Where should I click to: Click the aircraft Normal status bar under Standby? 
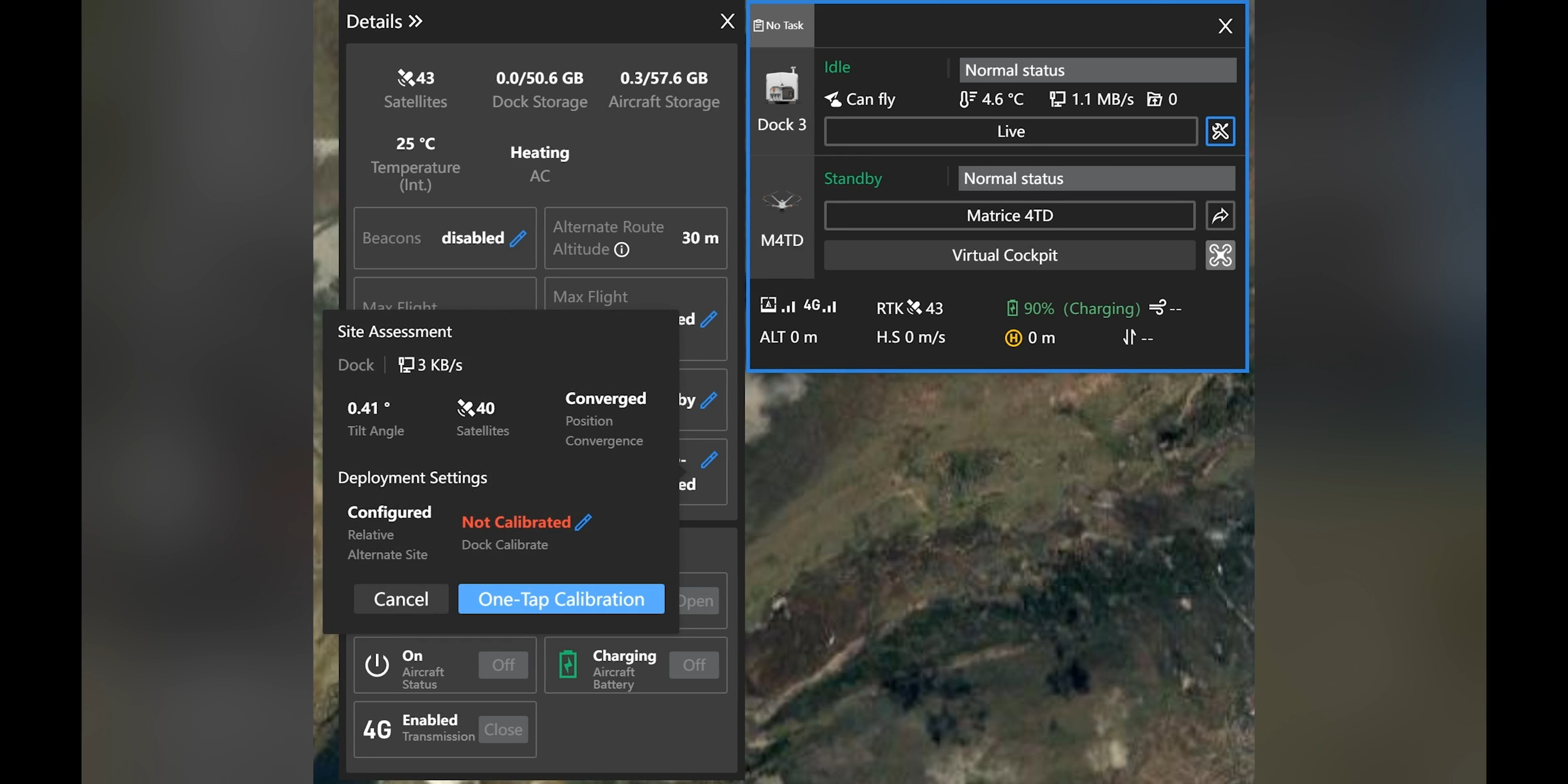coord(1096,178)
